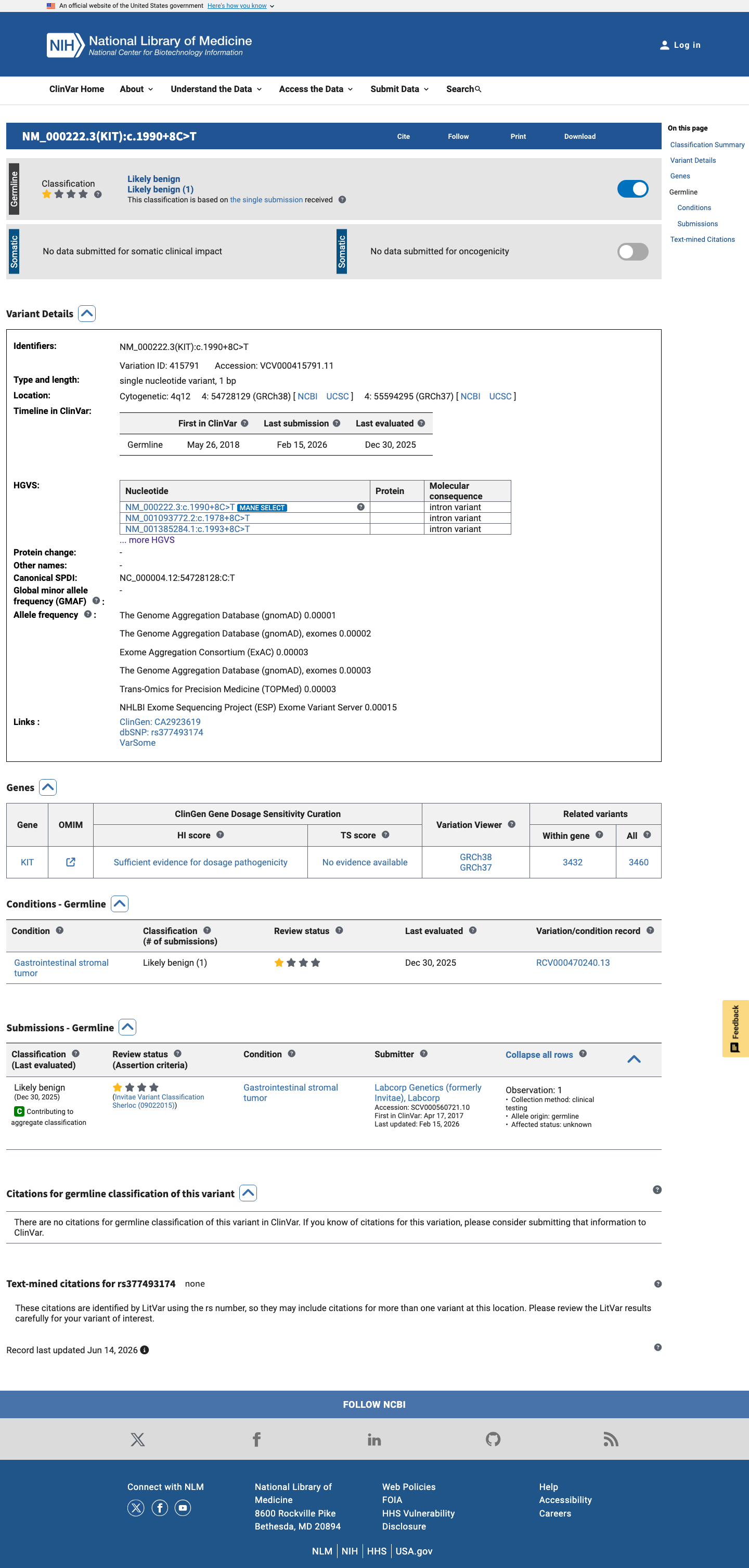Open the Submit Data menu
Image resolution: width=749 pixels, height=1568 pixels.
click(399, 89)
